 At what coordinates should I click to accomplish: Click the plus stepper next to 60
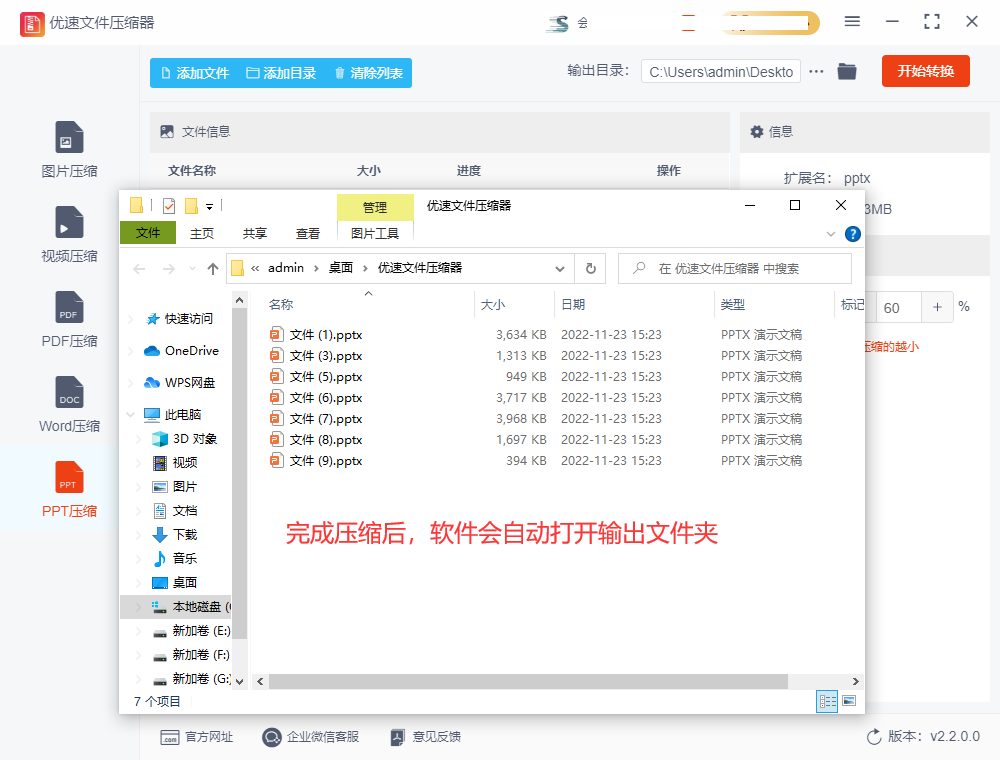(x=937, y=307)
